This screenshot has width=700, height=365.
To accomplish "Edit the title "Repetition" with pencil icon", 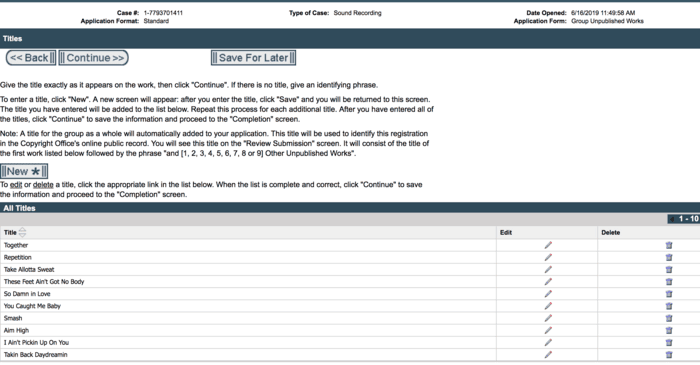I will tap(548, 257).
